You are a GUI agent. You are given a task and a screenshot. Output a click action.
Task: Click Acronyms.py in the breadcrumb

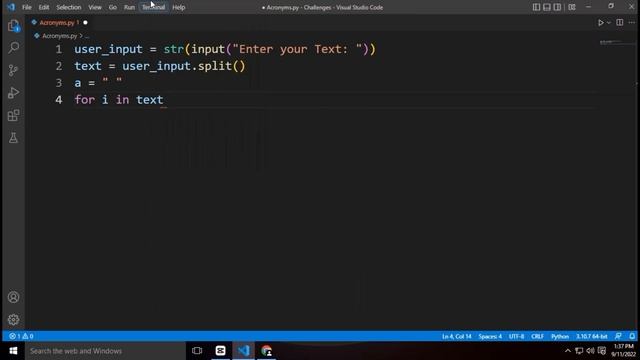click(x=60, y=36)
